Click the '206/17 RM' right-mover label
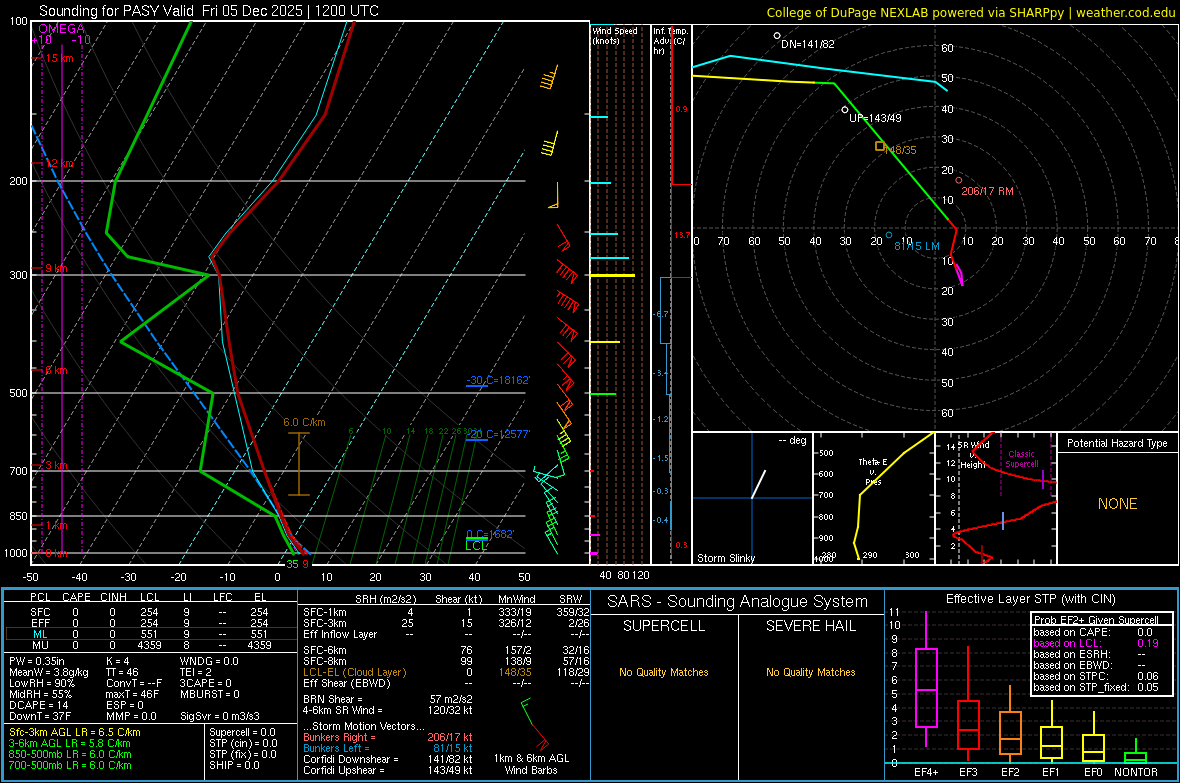The height and width of the screenshot is (783, 1180). (987, 191)
